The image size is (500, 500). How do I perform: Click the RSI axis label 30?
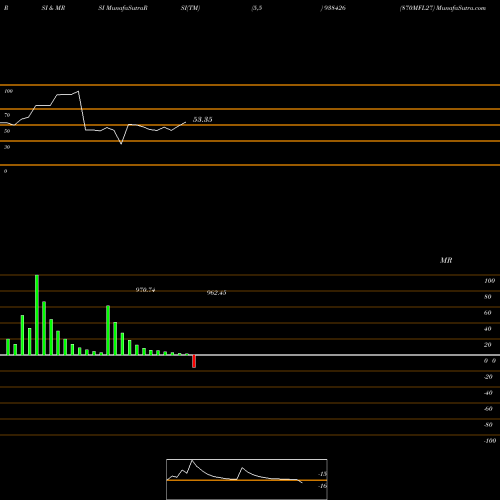click(x=7, y=147)
